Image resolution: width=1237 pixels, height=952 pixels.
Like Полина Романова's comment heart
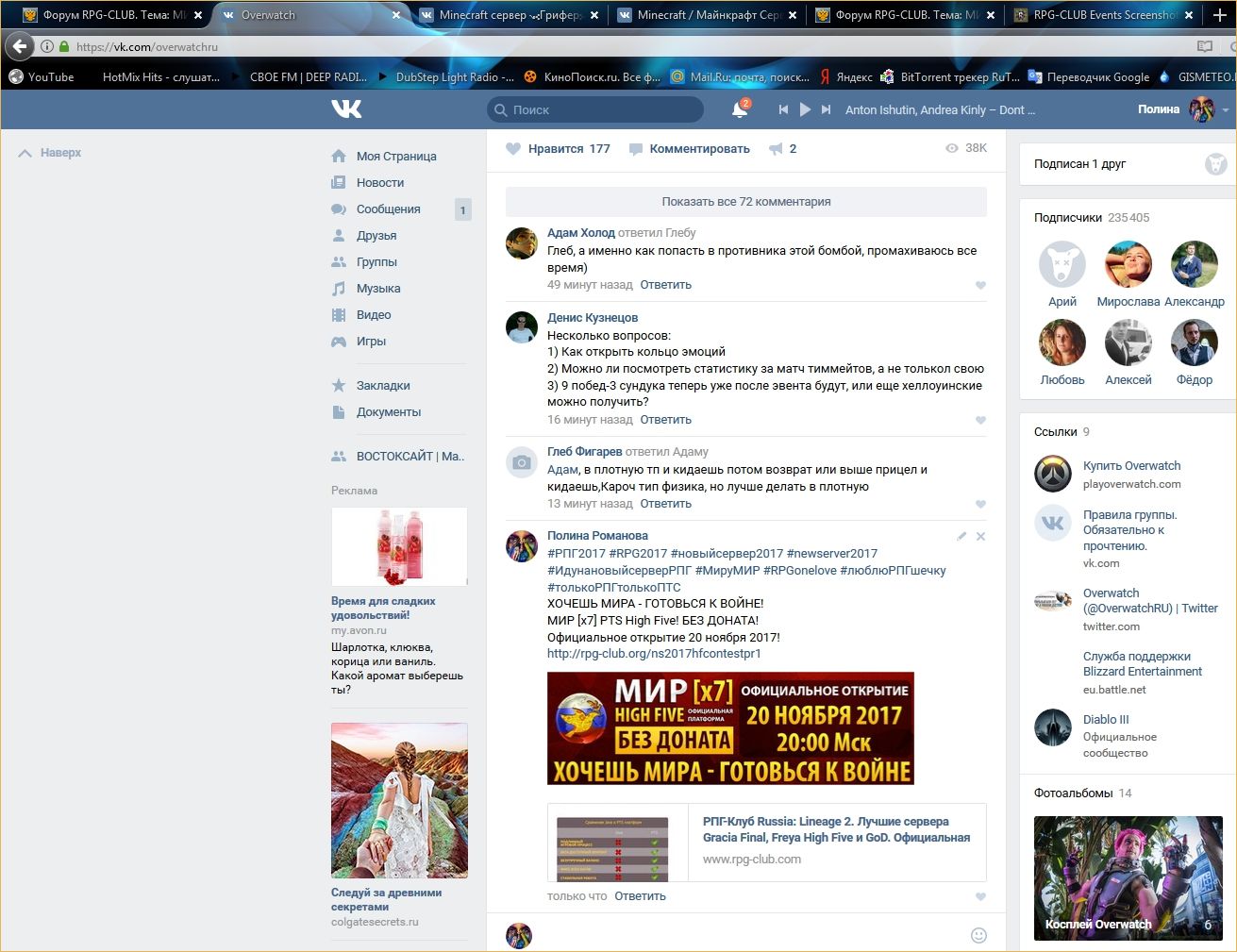click(x=980, y=896)
